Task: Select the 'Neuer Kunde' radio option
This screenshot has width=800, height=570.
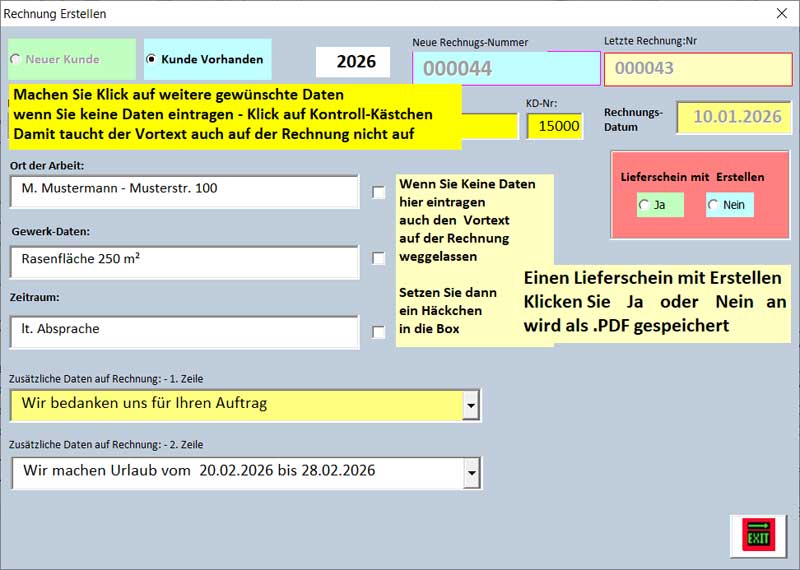Action: pos(16,59)
